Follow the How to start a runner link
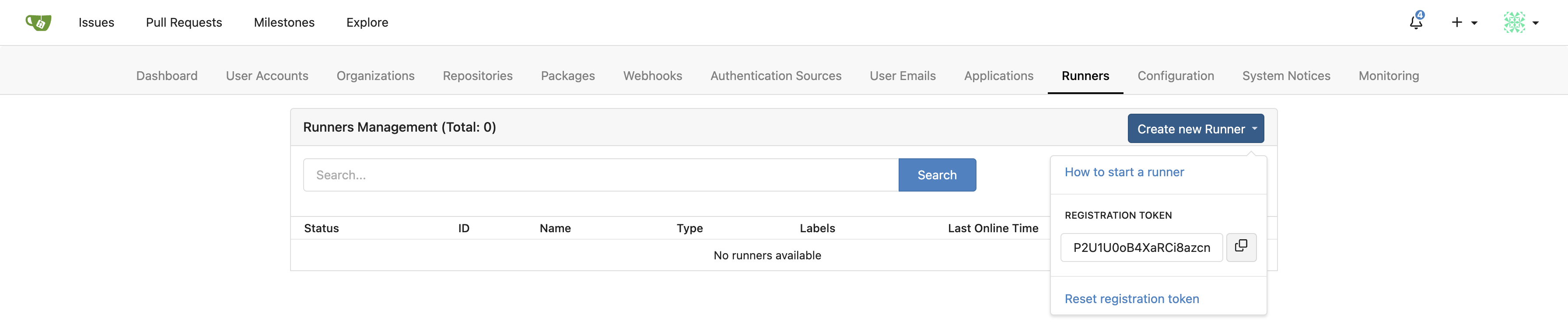The height and width of the screenshot is (335, 1568). point(1123,172)
